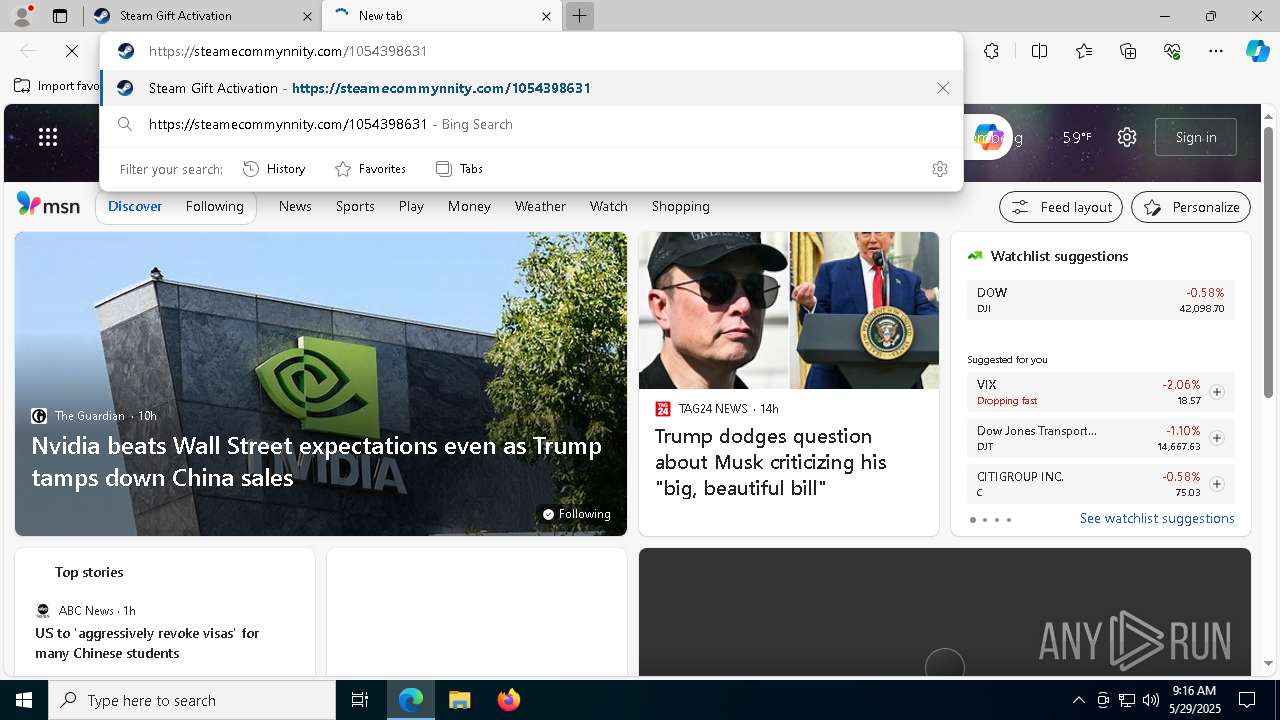Screen dimensions: 1280x720
Task: Open the MSN apps grid launcher
Action: coord(48,137)
